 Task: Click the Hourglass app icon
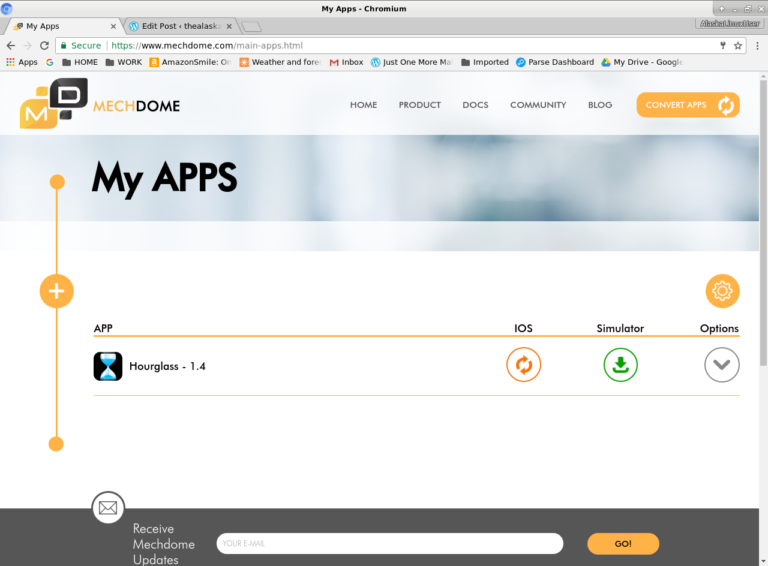(108, 366)
